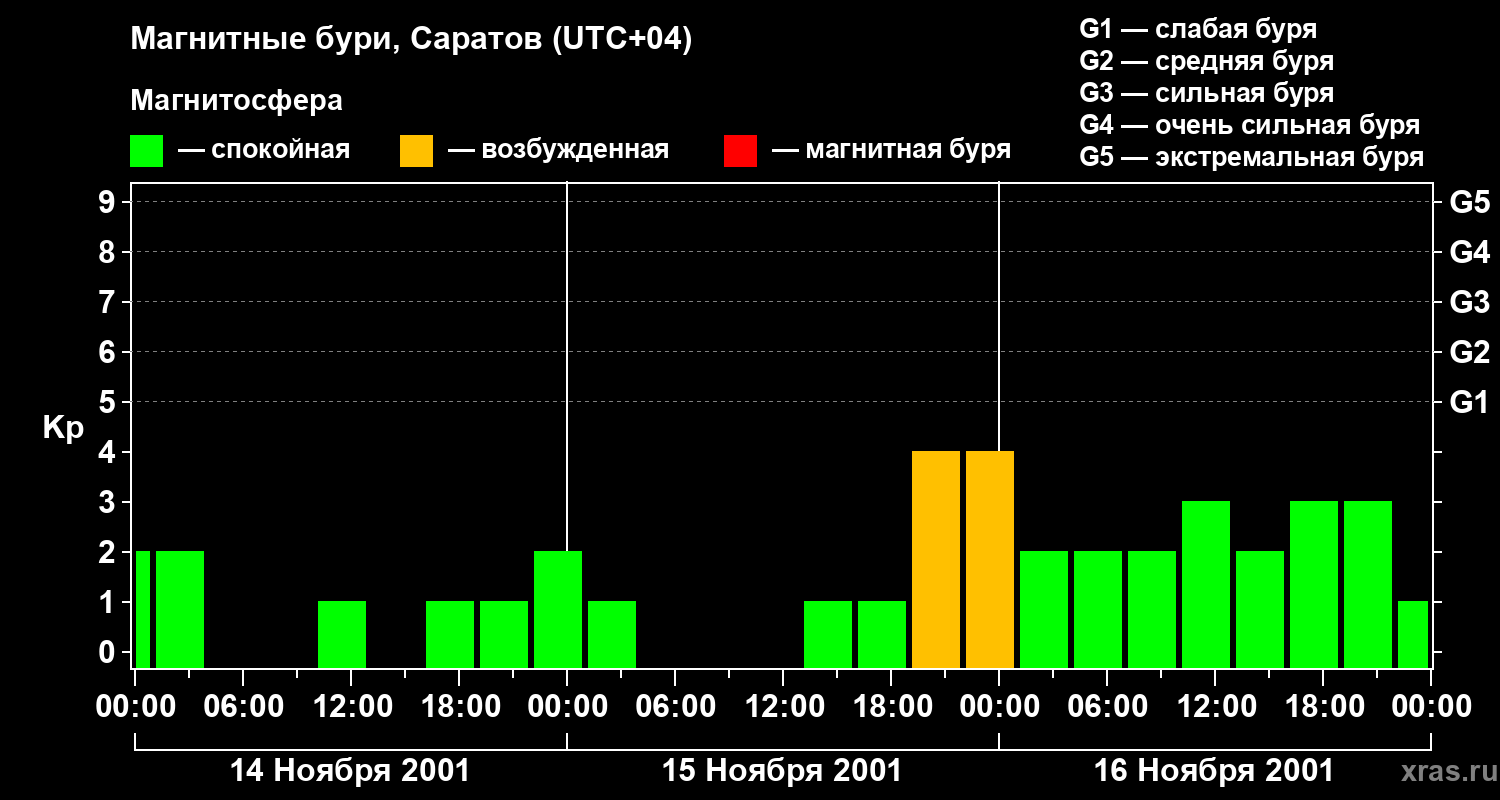Select the 'Магнитосфера' heading
The height and width of the screenshot is (800, 1500).
(x=236, y=101)
